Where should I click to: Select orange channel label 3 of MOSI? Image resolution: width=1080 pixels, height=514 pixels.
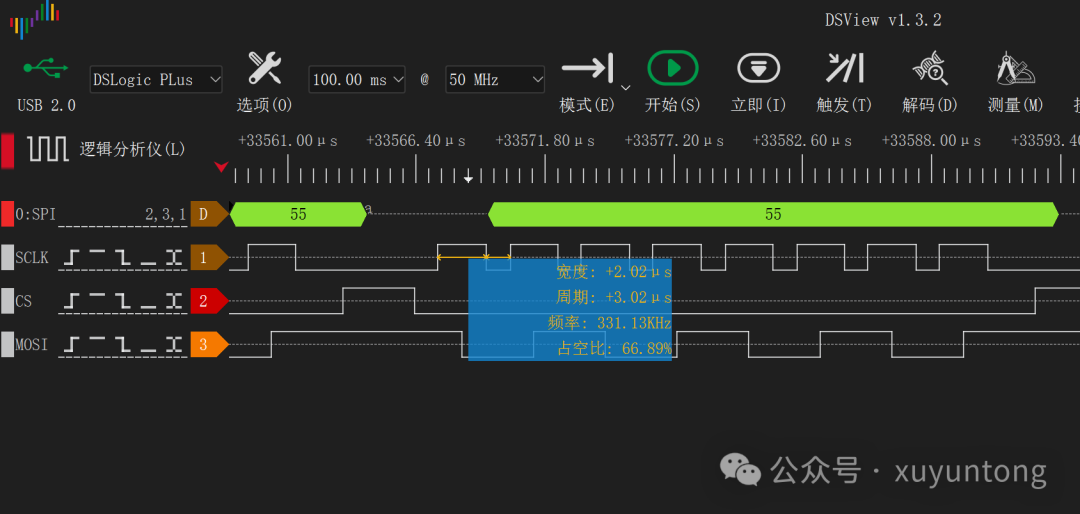coord(209,345)
